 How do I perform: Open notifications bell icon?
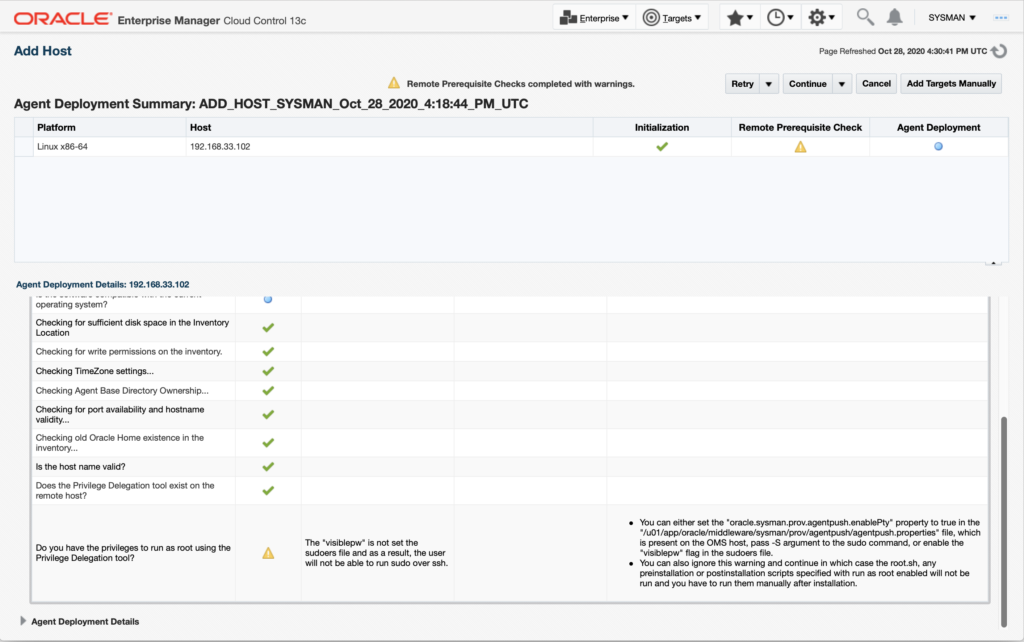[x=895, y=17]
